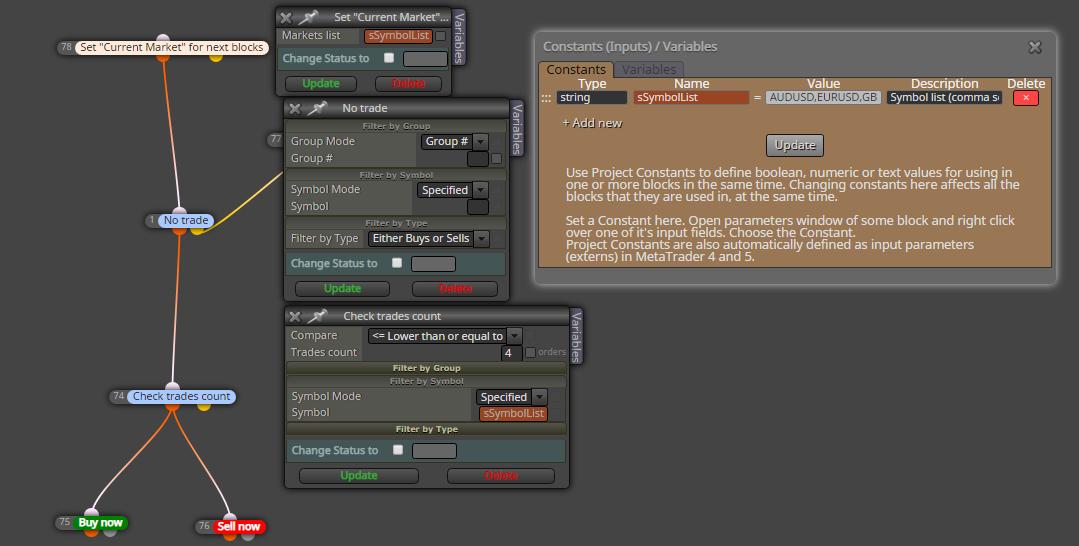The width and height of the screenshot is (1079, 546).
Task: Select the Sell now block
Action: click(238, 527)
